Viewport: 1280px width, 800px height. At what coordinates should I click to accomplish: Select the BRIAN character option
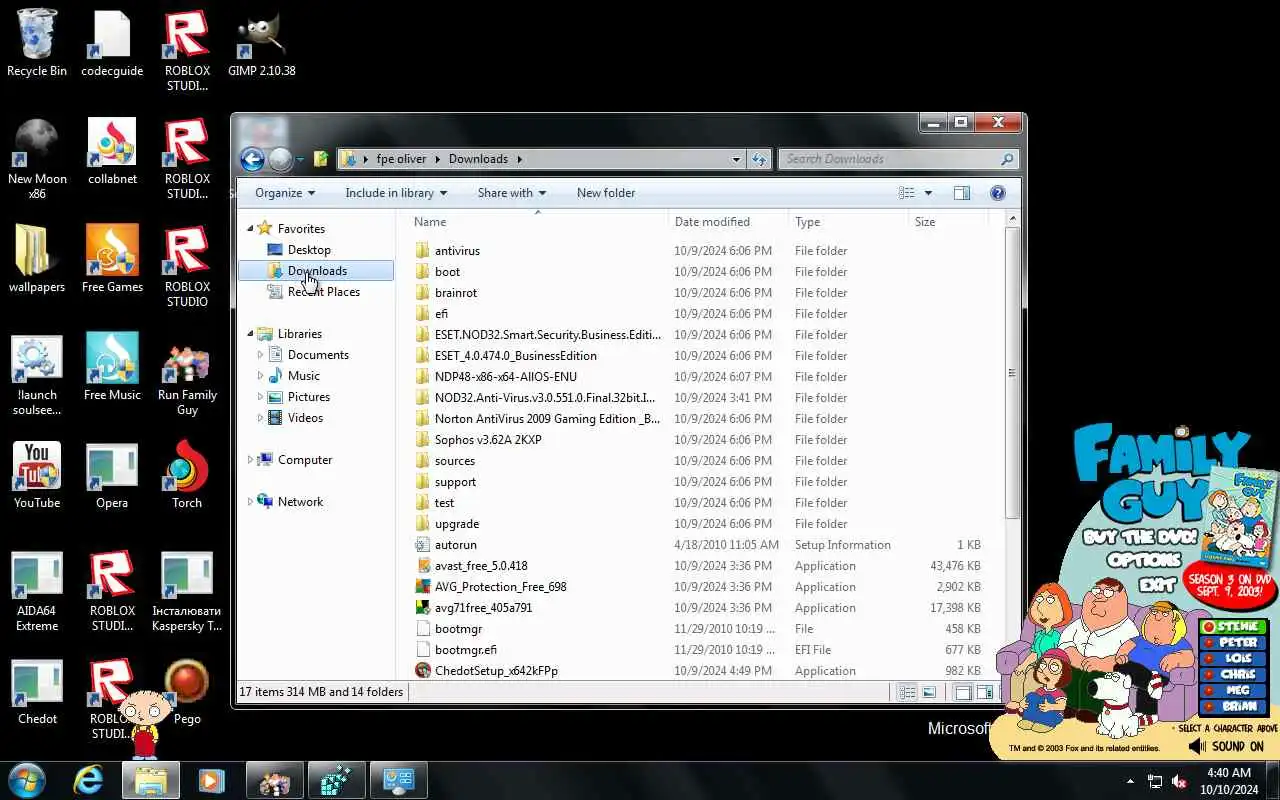1233,706
